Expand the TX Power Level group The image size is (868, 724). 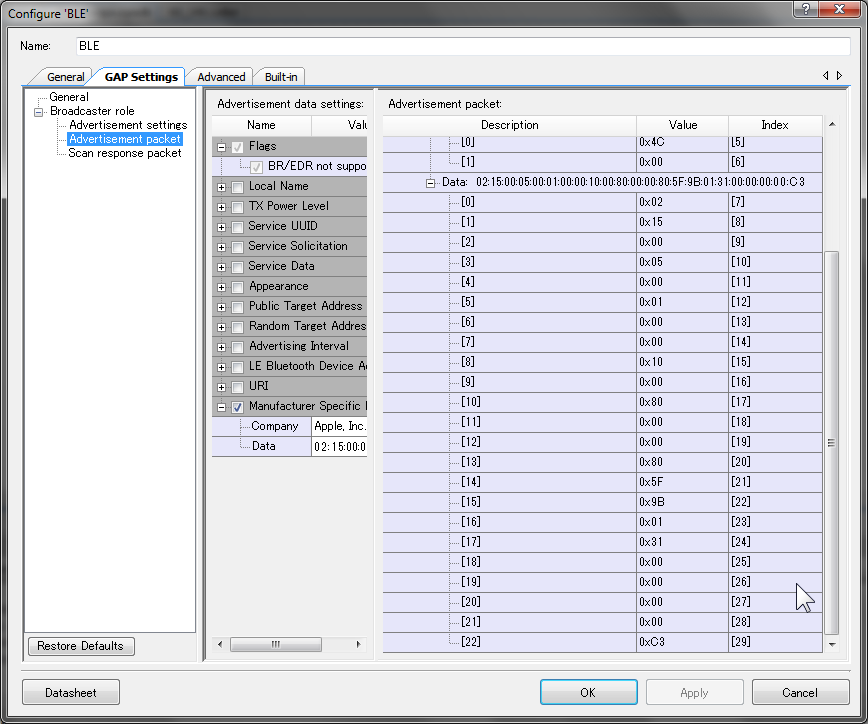click(221, 207)
